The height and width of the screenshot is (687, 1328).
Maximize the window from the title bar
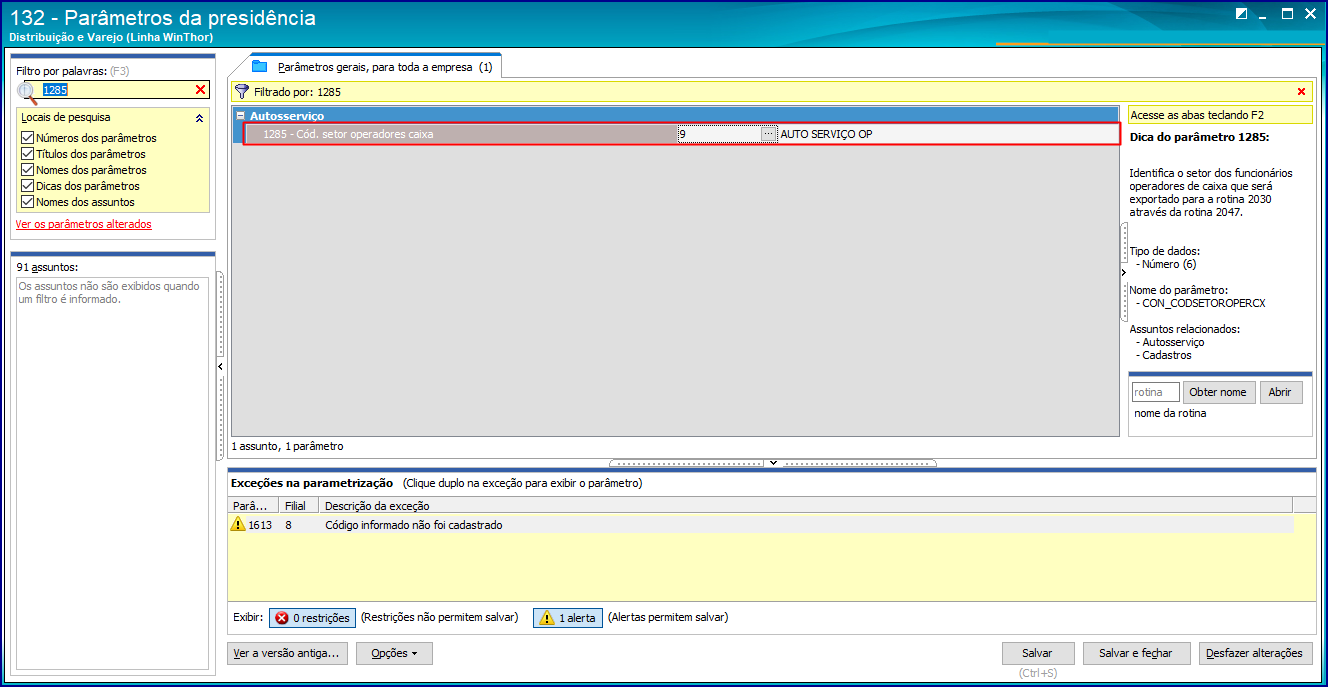click(1288, 13)
